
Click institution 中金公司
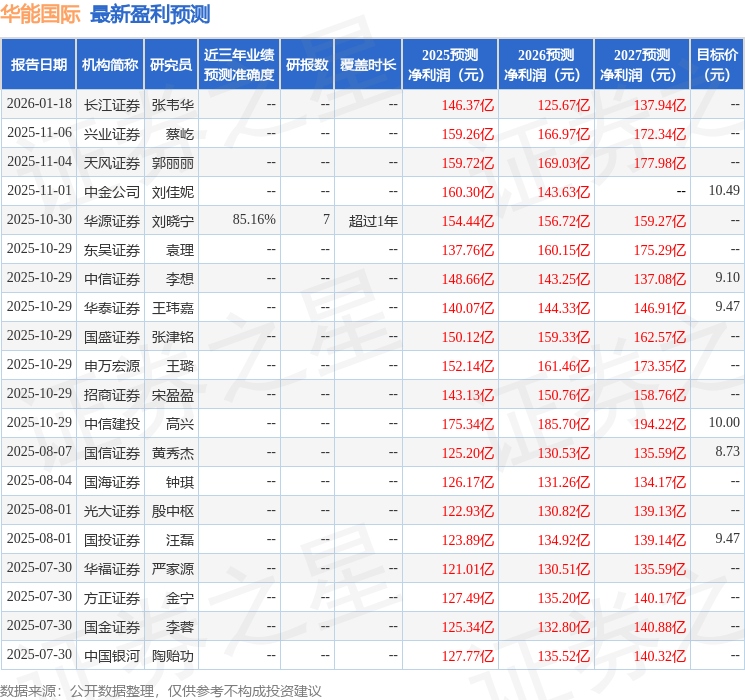coord(112,192)
